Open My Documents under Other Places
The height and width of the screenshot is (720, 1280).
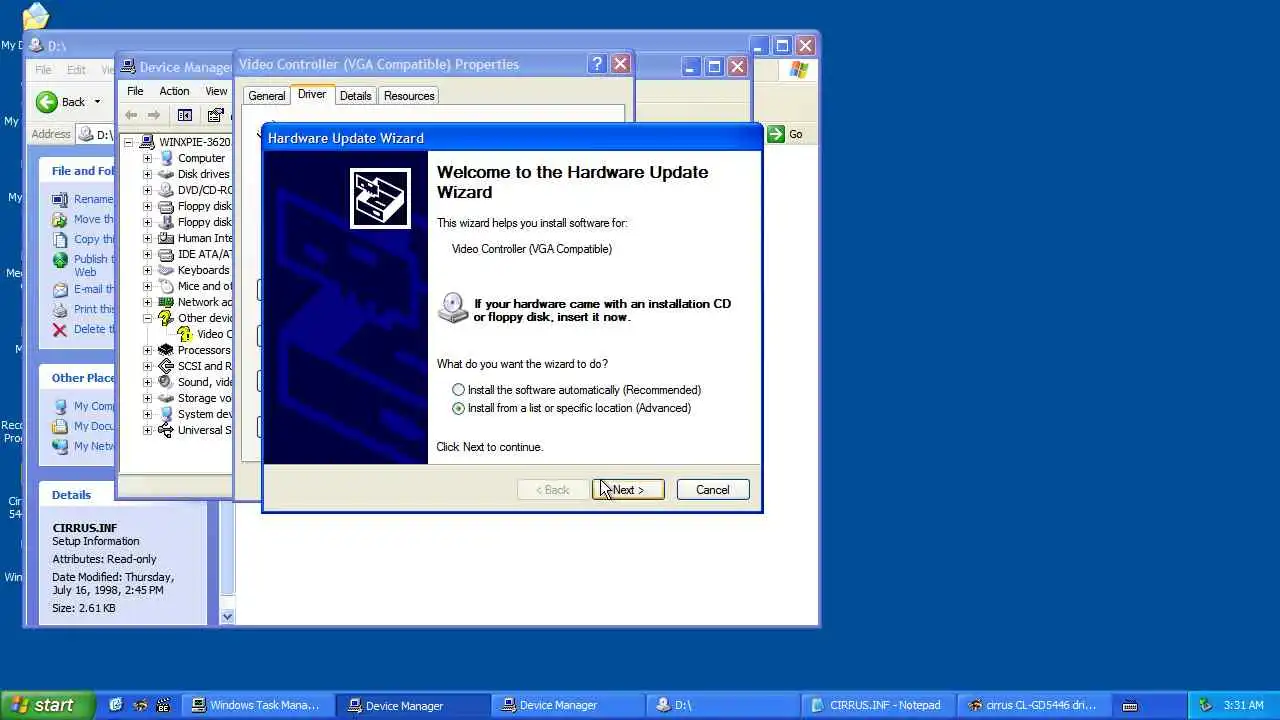pos(94,426)
